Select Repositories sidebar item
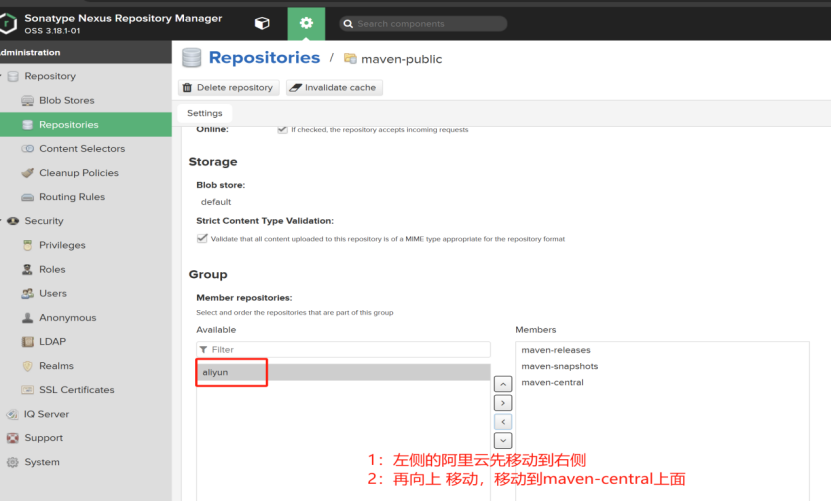Viewport: 831px width, 502px height. pyautogui.click(x=86, y=125)
